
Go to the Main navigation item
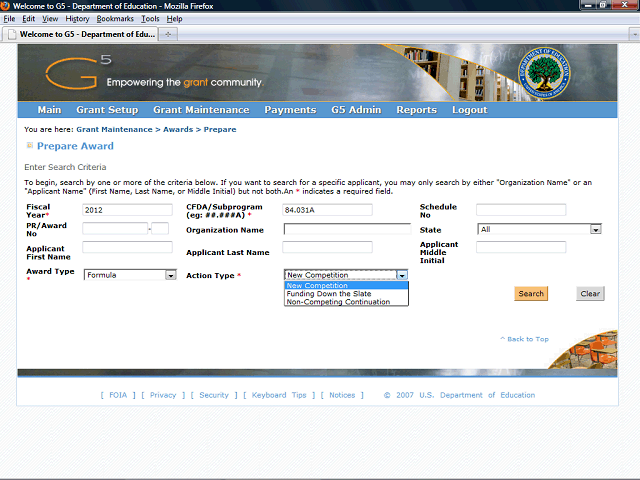(49, 110)
